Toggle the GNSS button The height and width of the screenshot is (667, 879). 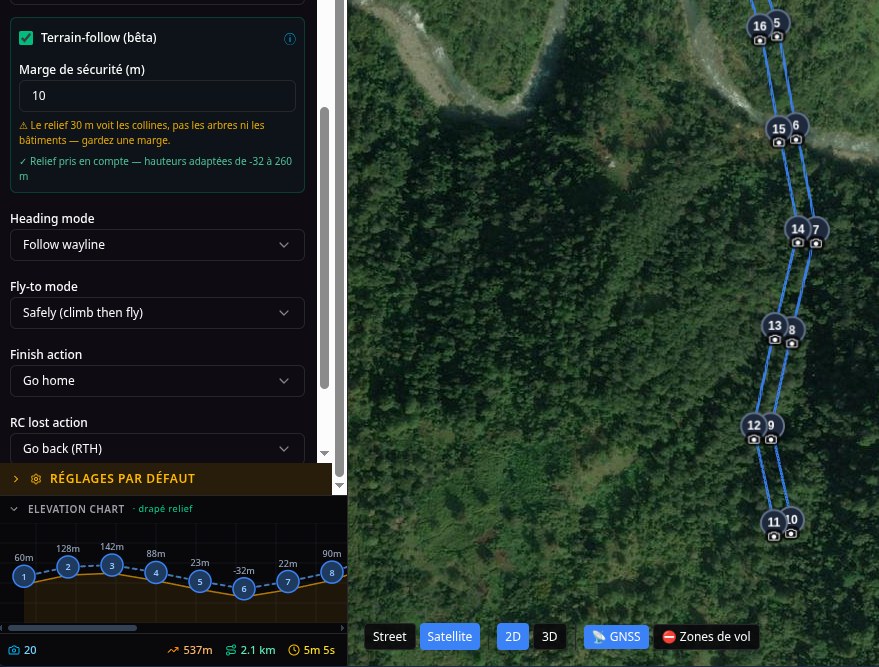616,637
